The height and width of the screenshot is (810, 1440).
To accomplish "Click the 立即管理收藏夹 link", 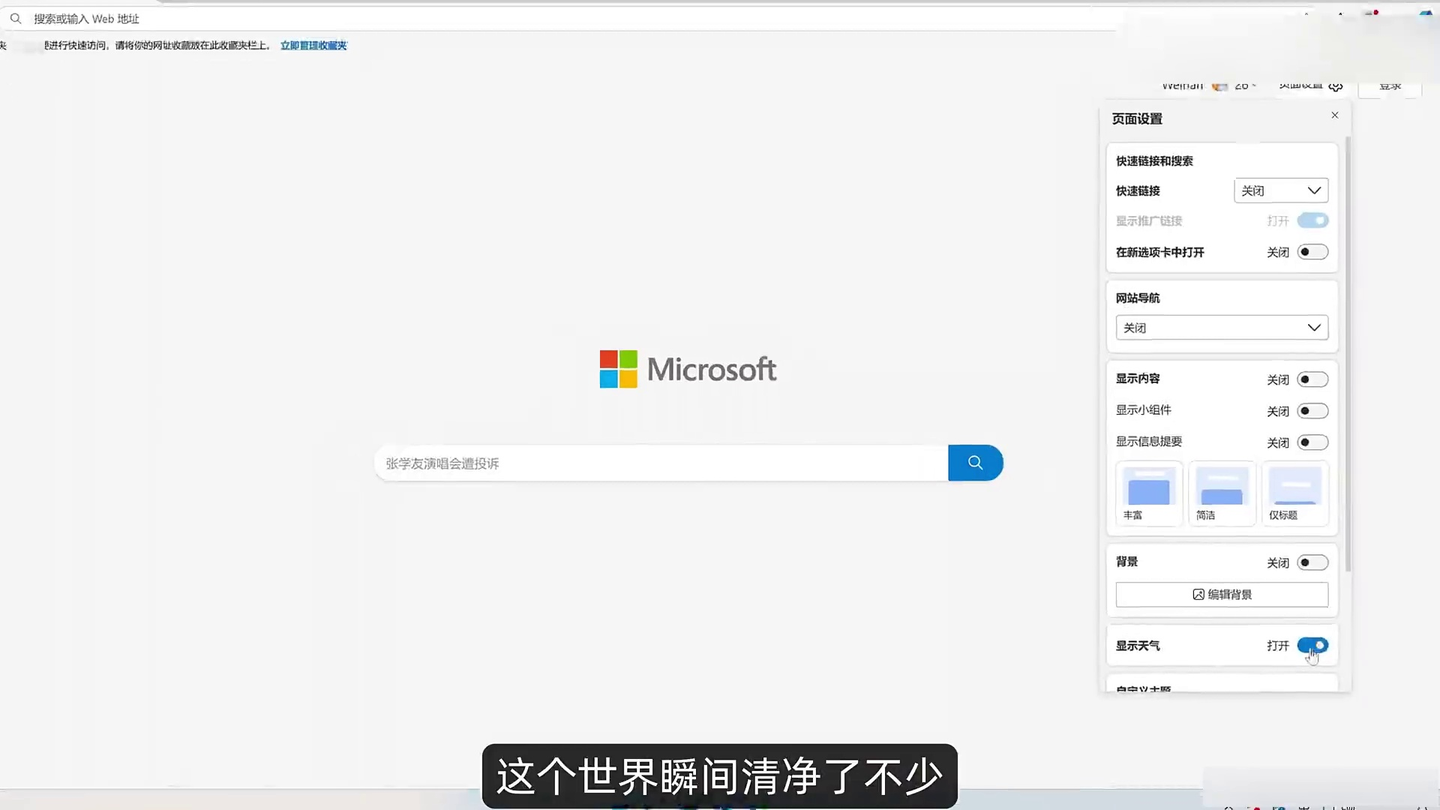I will (313, 46).
